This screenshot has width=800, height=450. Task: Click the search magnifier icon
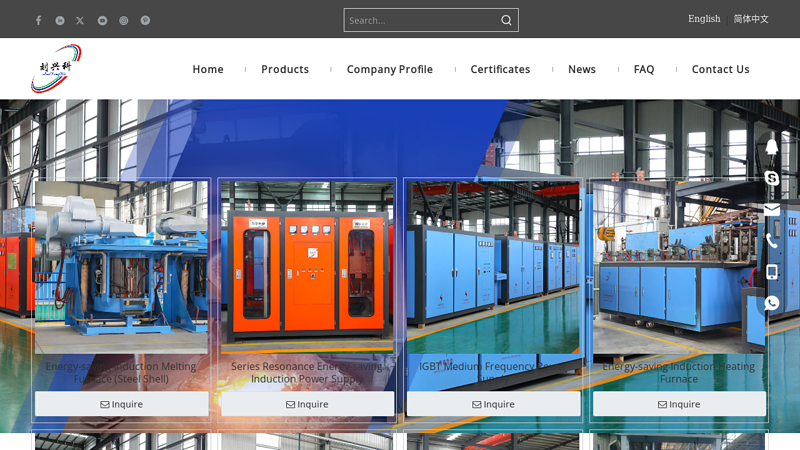click(506, 20)
